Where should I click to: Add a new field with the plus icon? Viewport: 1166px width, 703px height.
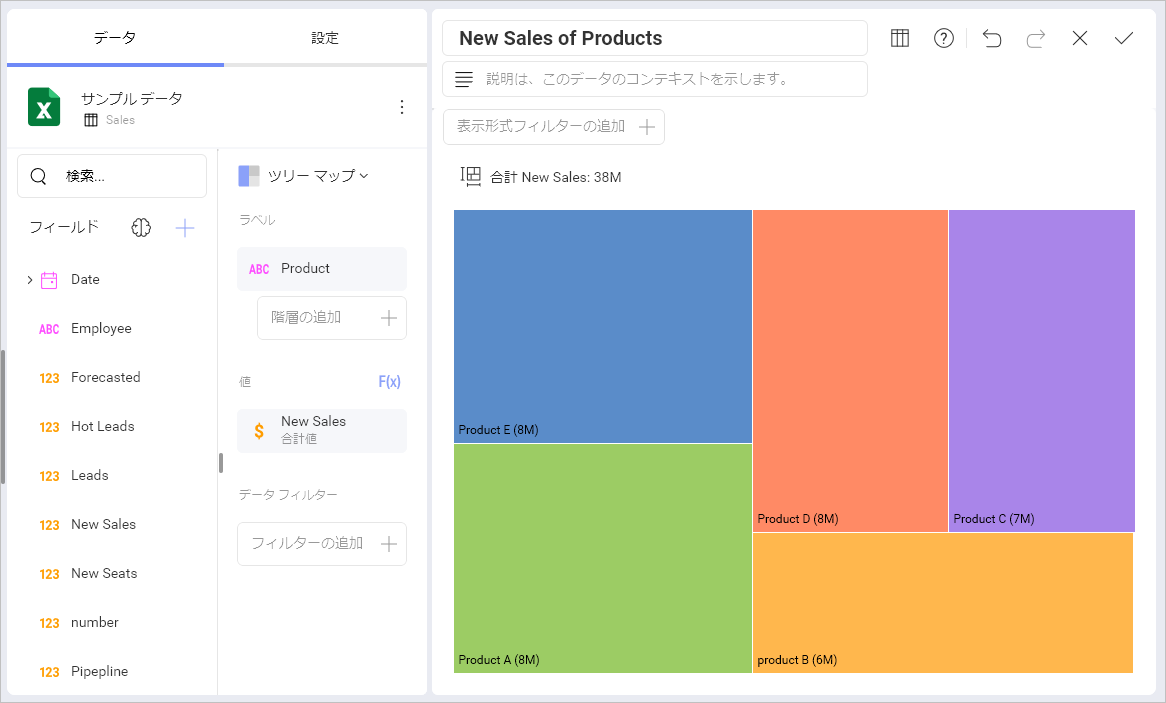pyautogui.click(x=184, y=228)
